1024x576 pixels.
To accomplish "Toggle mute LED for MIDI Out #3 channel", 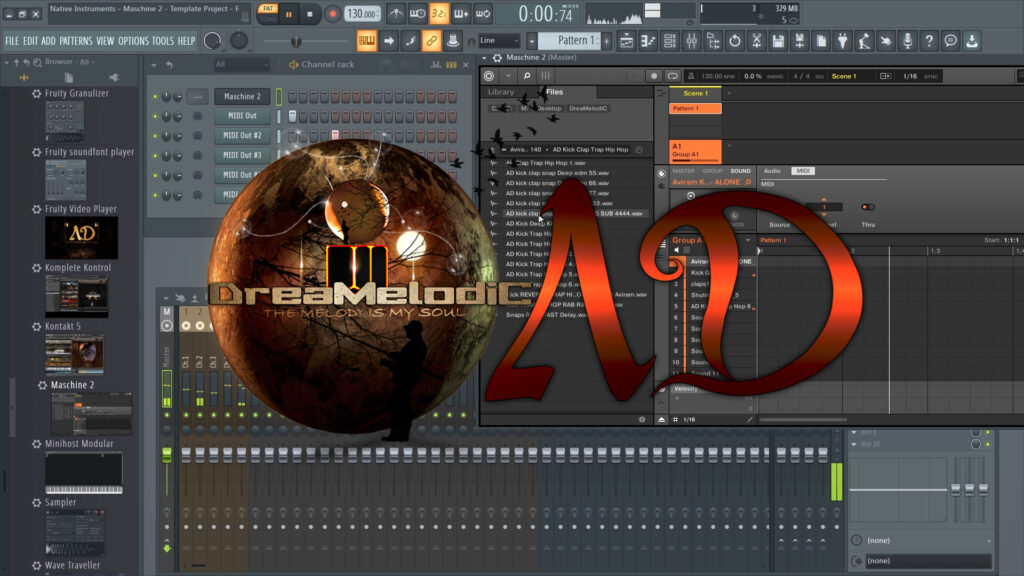I will click(x=155, y=155).
